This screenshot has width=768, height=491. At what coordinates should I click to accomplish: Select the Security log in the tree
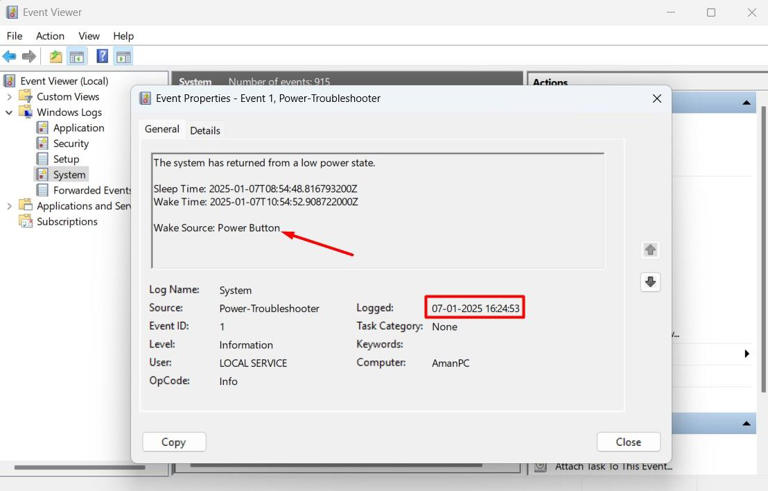pos(70,144)
